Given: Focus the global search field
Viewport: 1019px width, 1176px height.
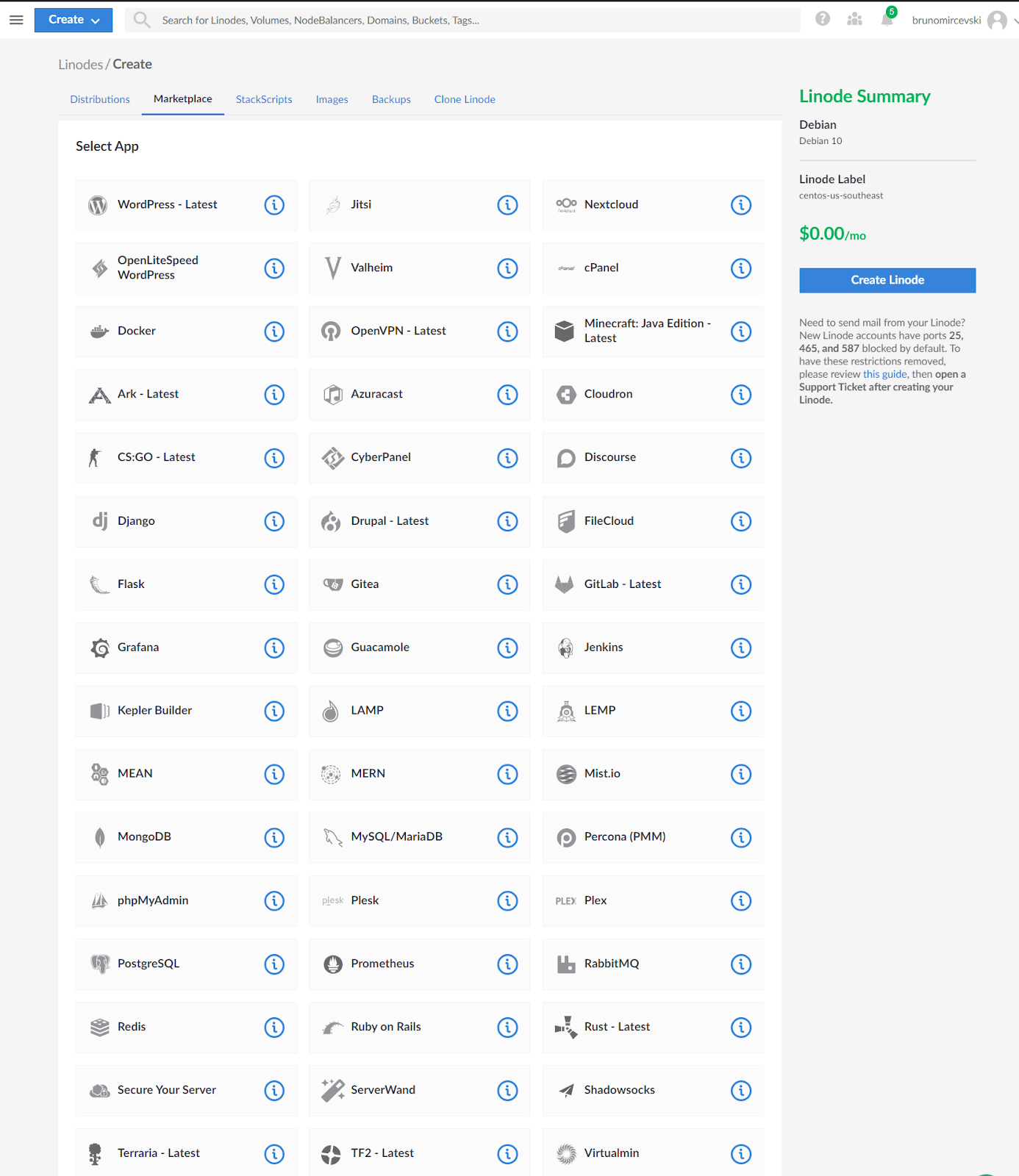Looking at the screenshot, I should point(463,20).
